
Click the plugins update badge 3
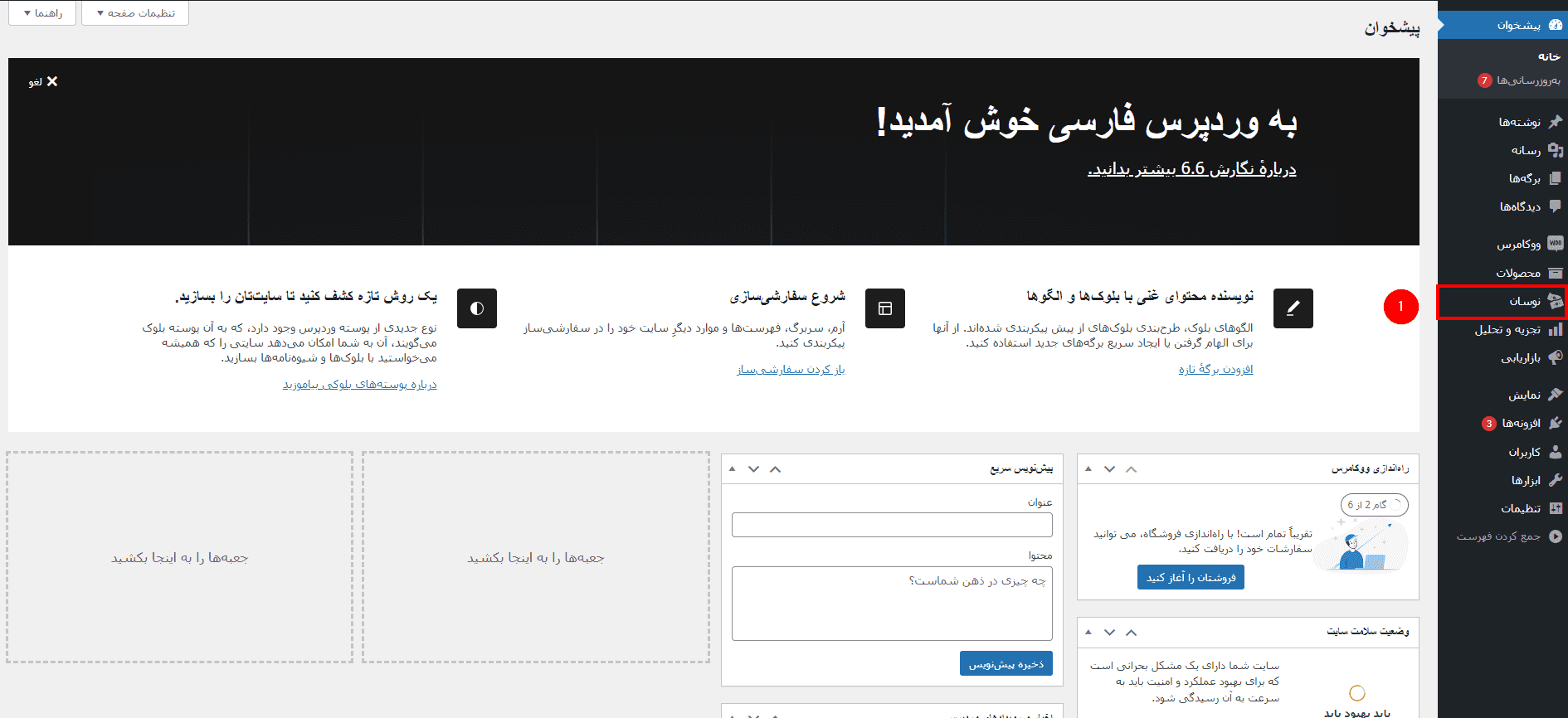(x=1489, y=424)
